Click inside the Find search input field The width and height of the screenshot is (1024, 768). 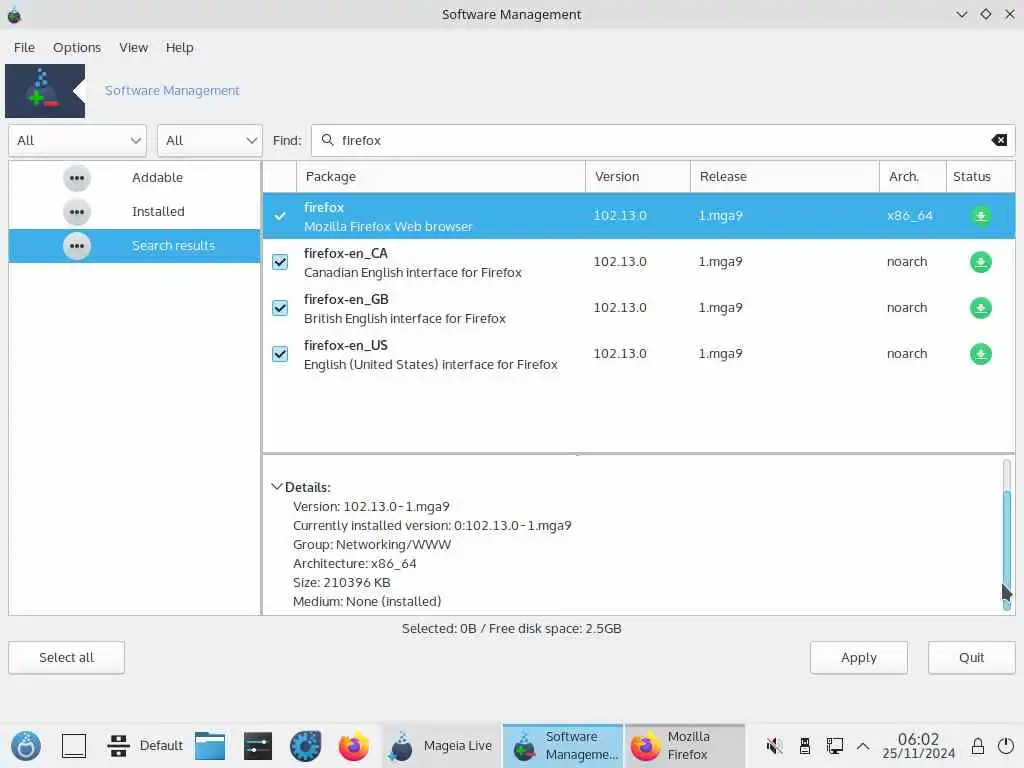(x=663, y=140)
